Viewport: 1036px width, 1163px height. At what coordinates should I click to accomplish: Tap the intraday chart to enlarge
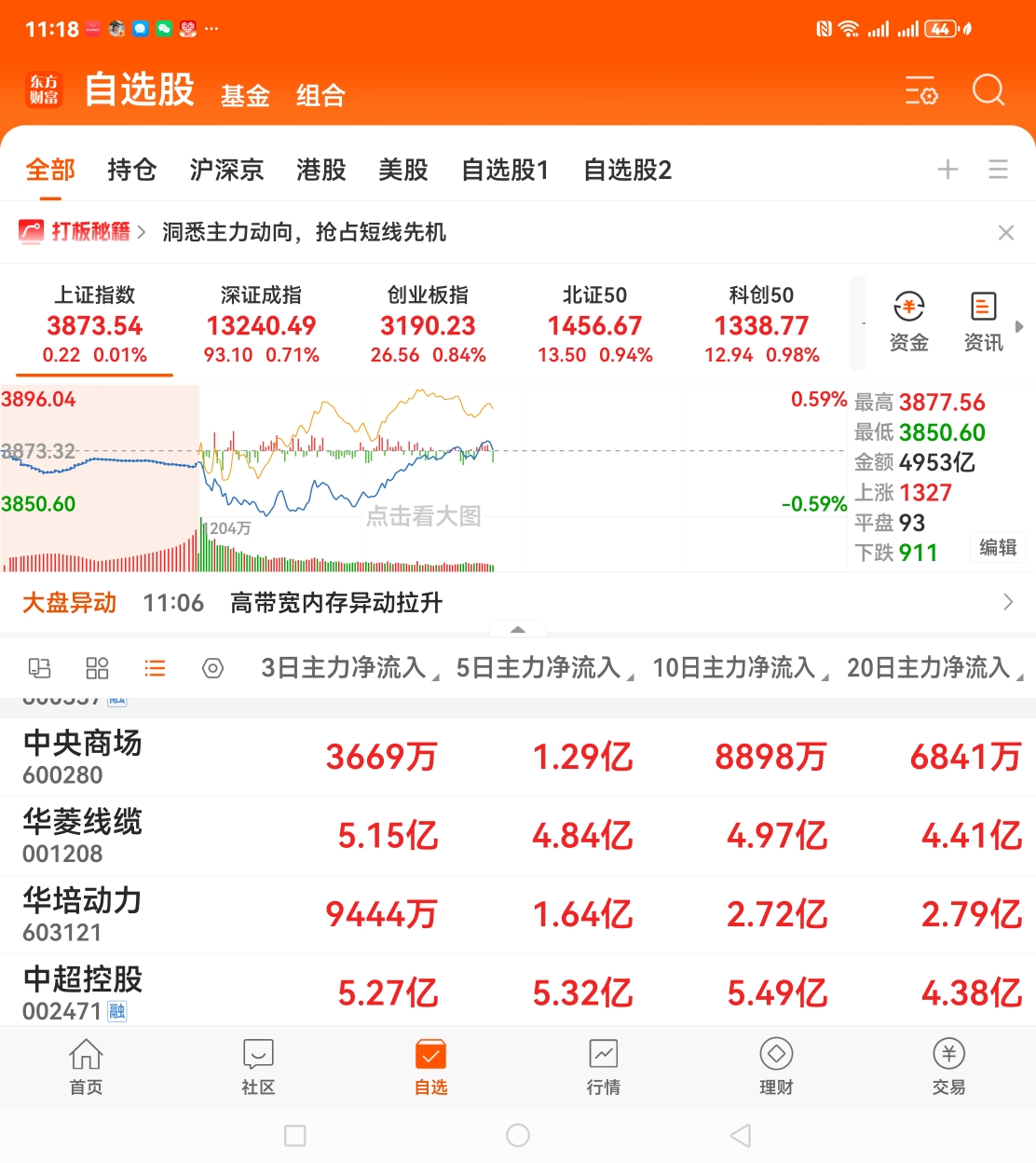pyautogui.click(x=424, y=478)
